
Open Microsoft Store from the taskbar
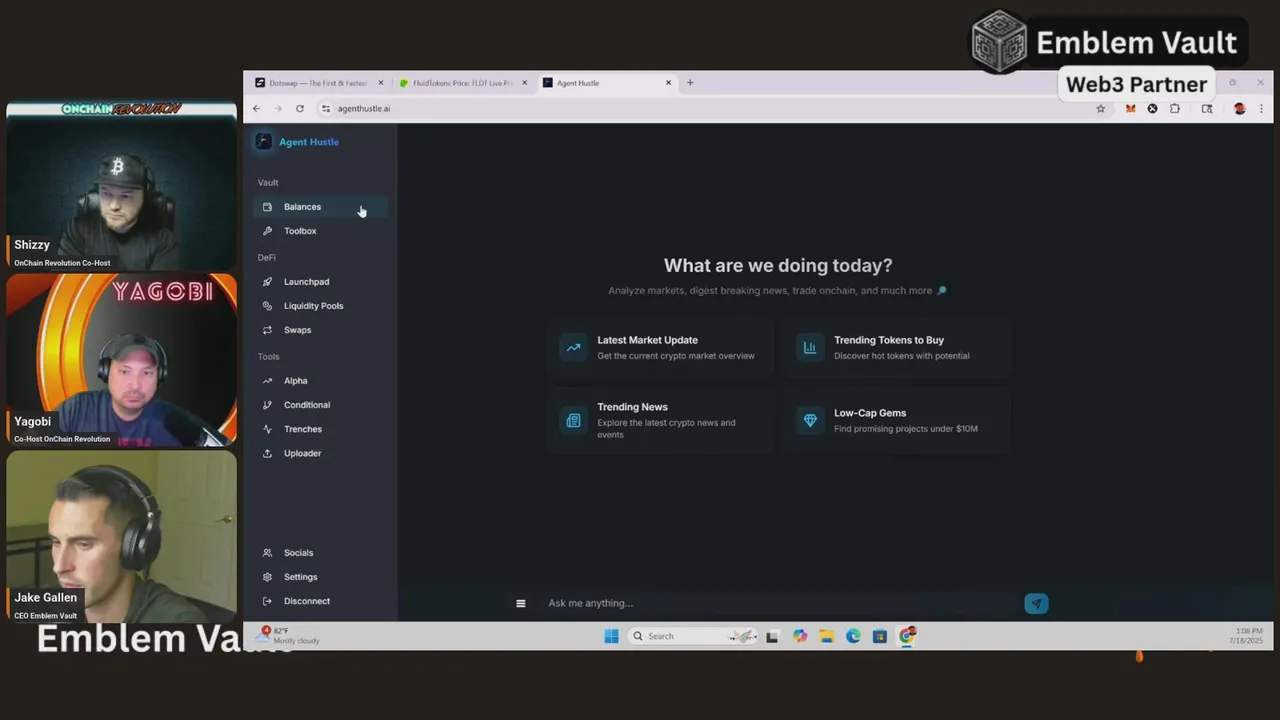point(880,636)
